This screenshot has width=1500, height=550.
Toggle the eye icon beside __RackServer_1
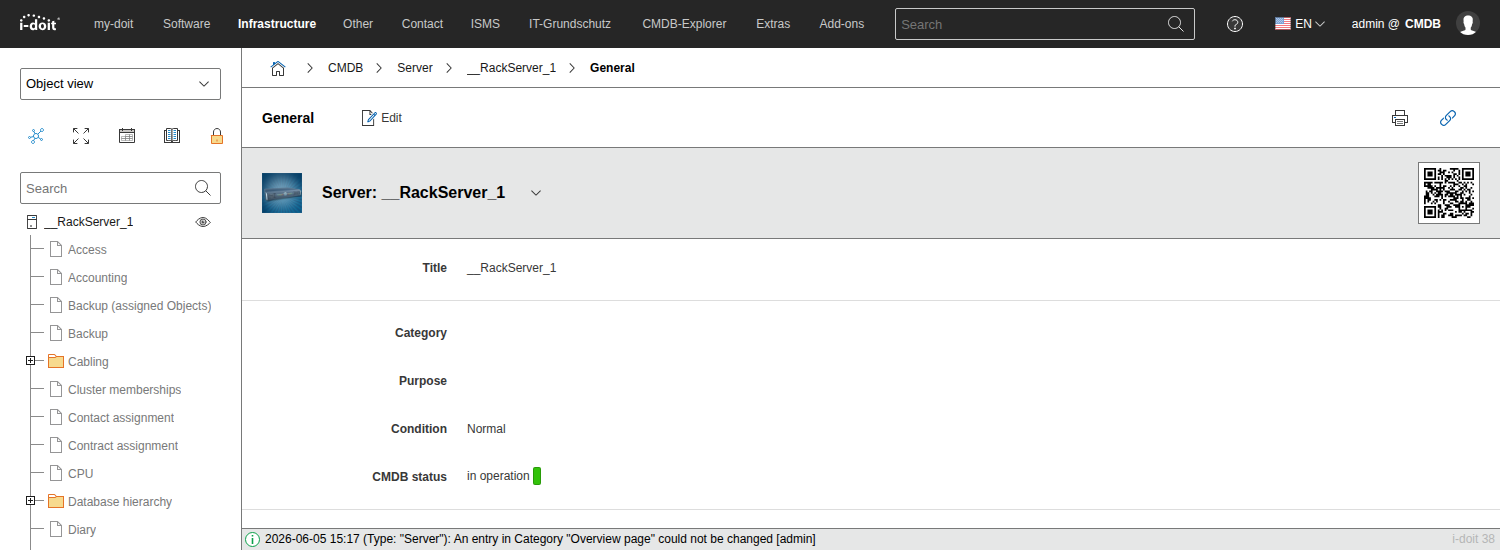pyautogui.click(x=203, y=222)
